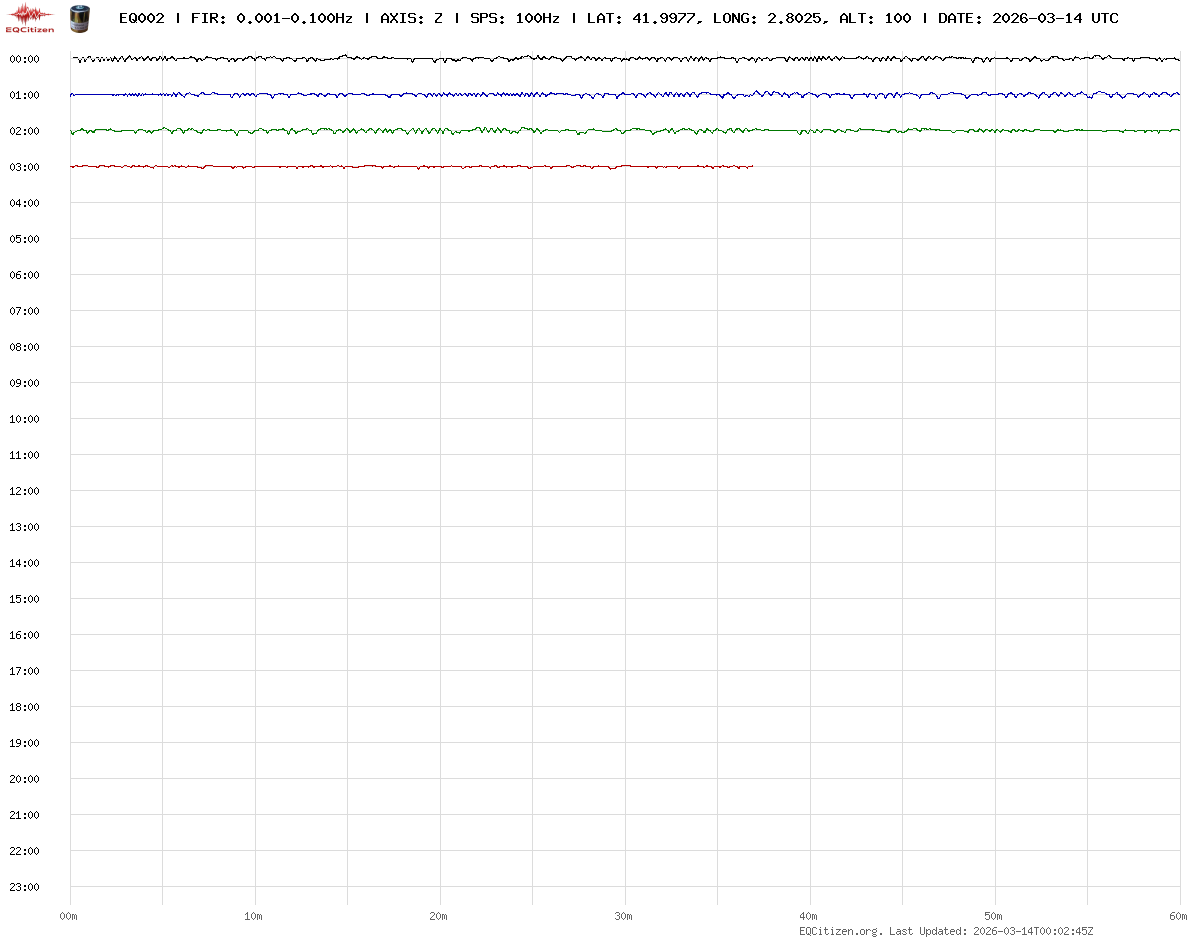Viewport: 1200px width, 940px height.
Task: Click the EQ002 station name in header
Action: 141,18
